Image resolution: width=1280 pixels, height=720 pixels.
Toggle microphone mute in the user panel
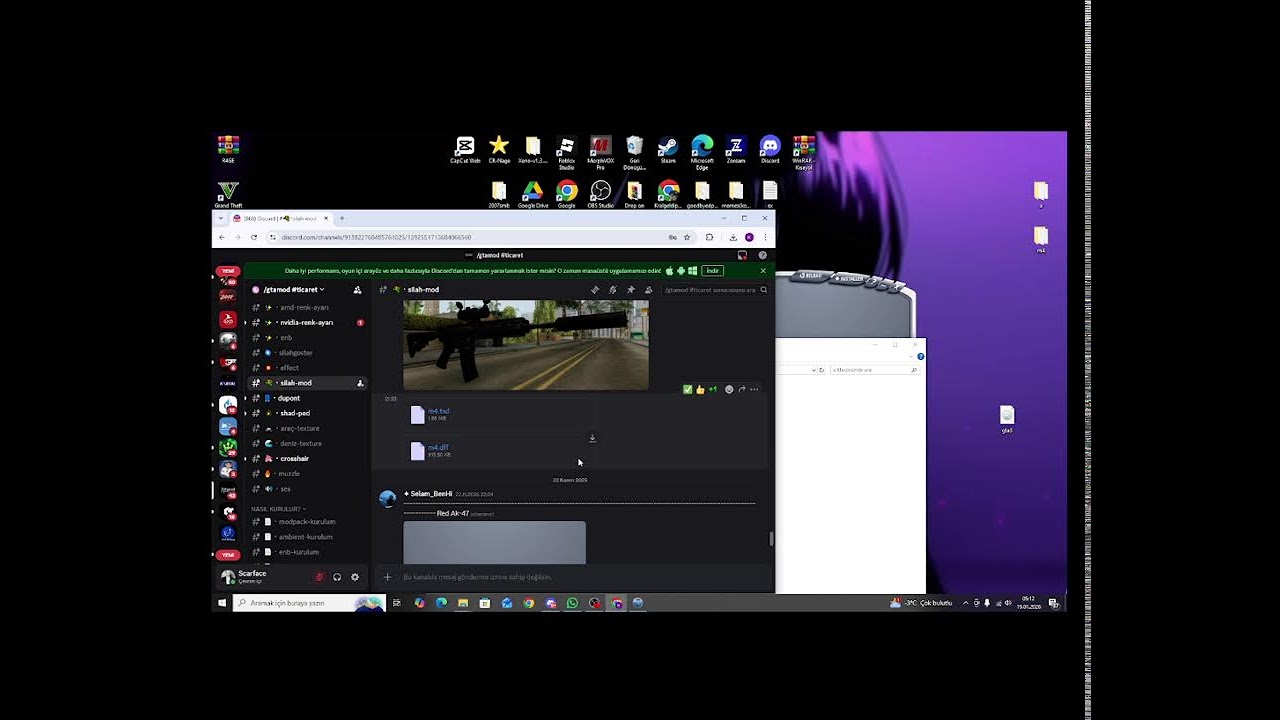pyautogui.click(x=319, y=577)
